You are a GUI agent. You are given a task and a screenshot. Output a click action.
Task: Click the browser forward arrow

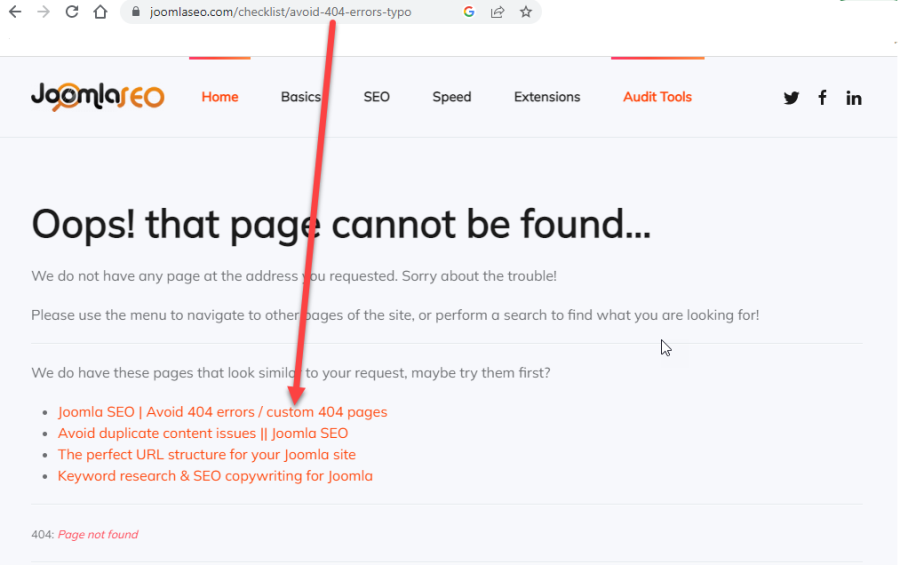44,11
